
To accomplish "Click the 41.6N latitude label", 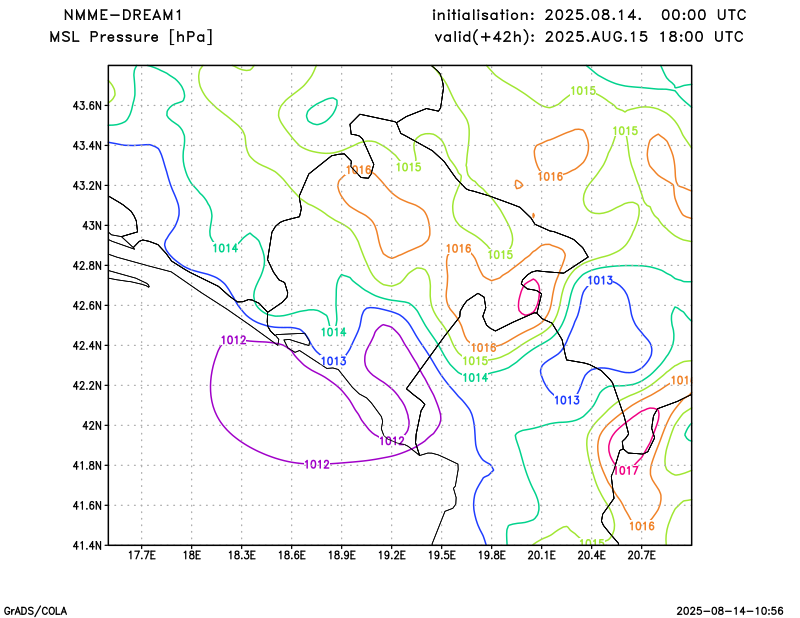I will point(87,505).
